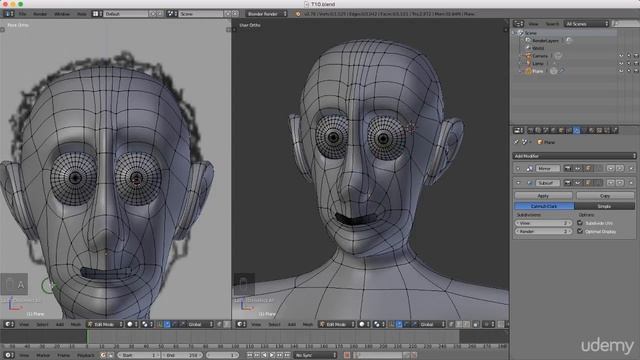Viewport: 640px width, 360px height.
Task: Open Global orientation dropdown in right viewport
Action: click(x=432, y=324)
